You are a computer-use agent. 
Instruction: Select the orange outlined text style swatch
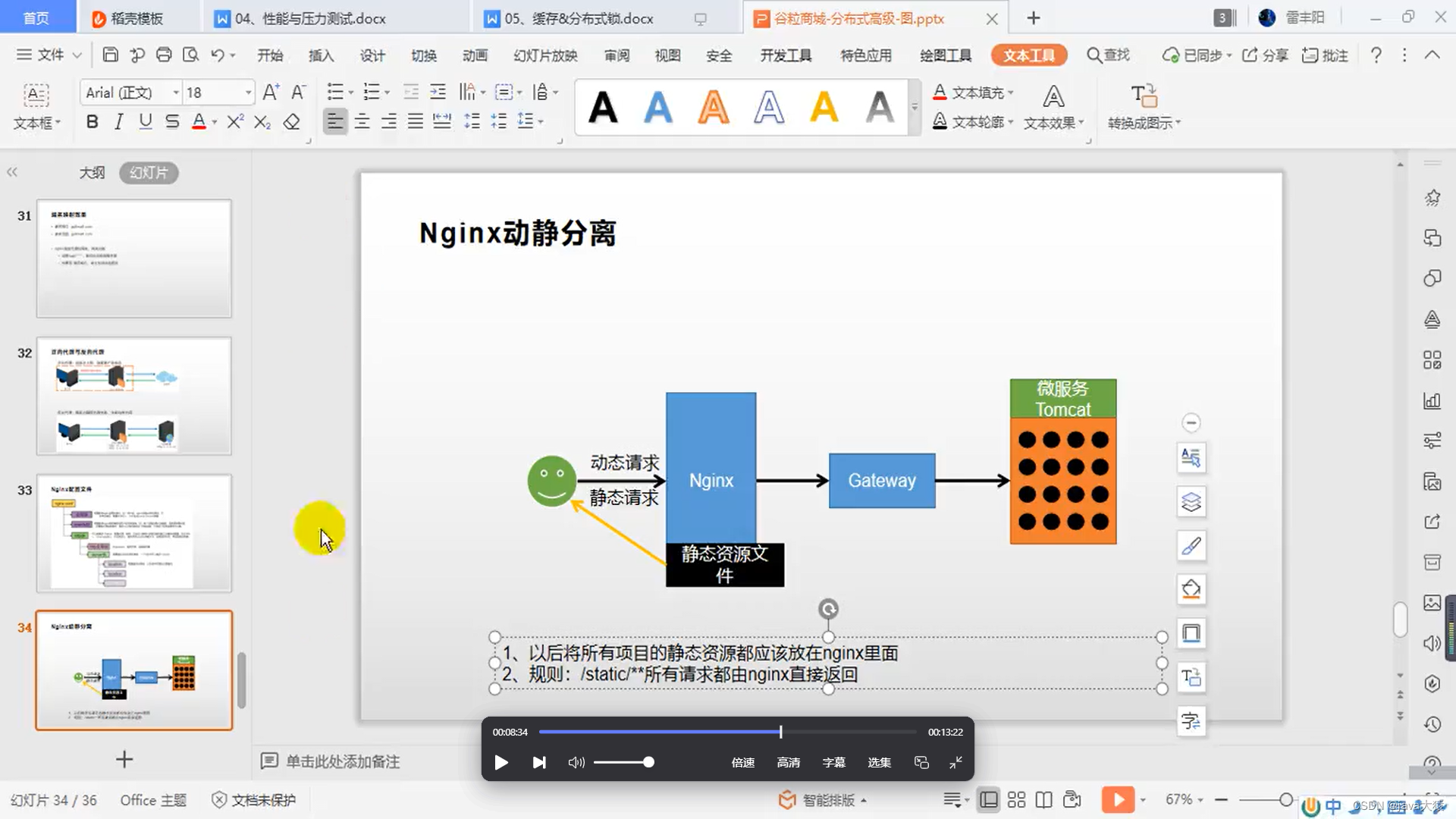[713, 107]
